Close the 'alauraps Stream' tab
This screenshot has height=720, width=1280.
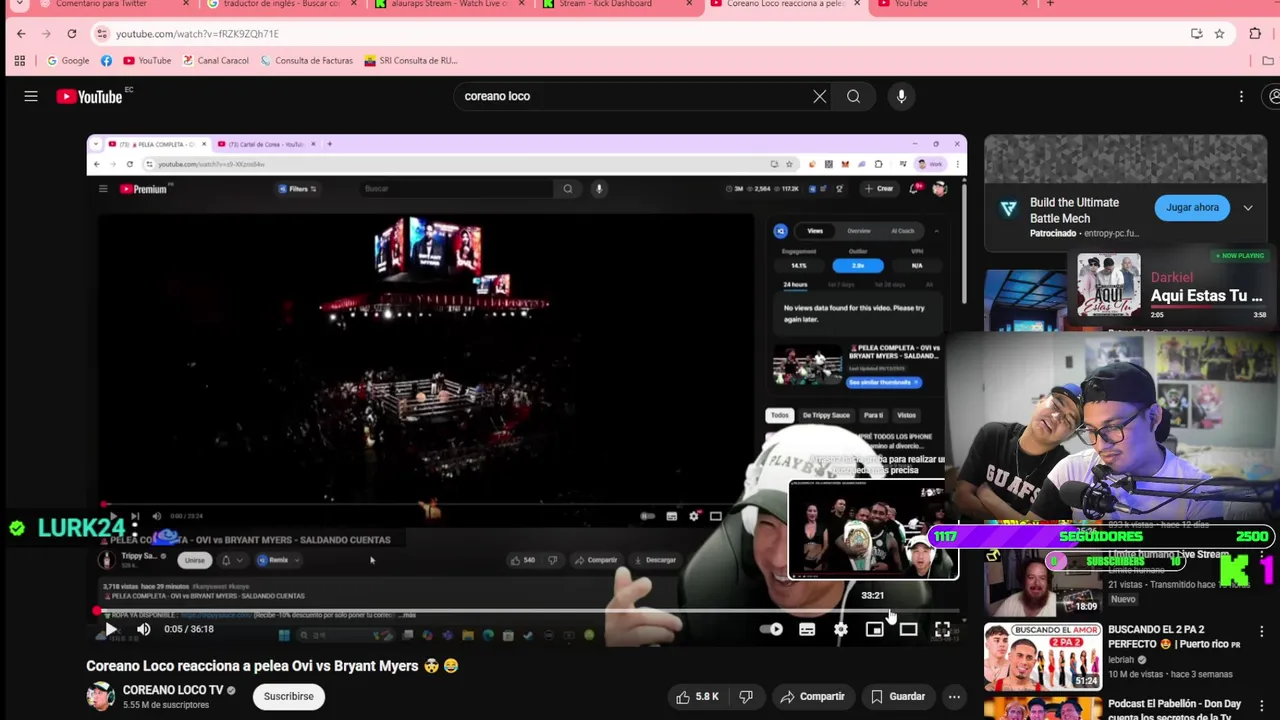(521, 4)
